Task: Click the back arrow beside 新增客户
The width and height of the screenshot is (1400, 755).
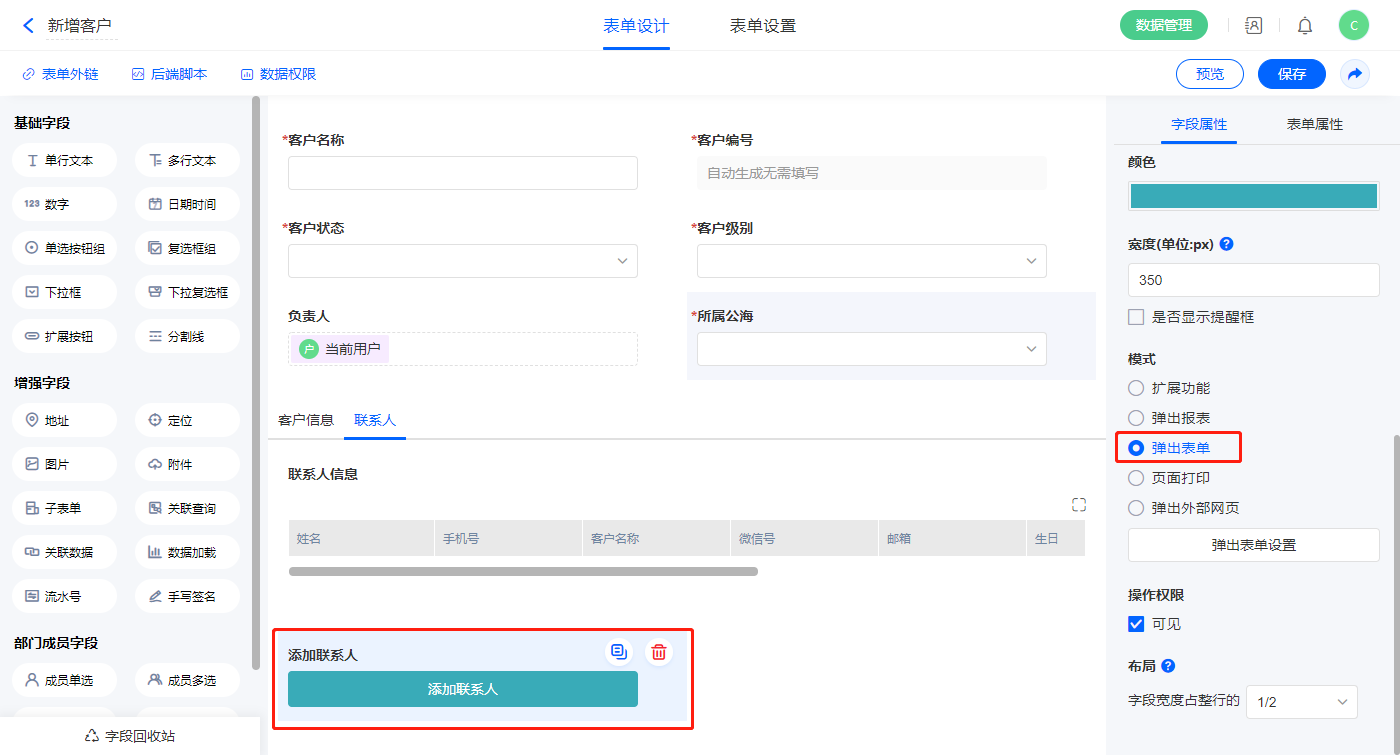Action: click(x=28, y=26)
